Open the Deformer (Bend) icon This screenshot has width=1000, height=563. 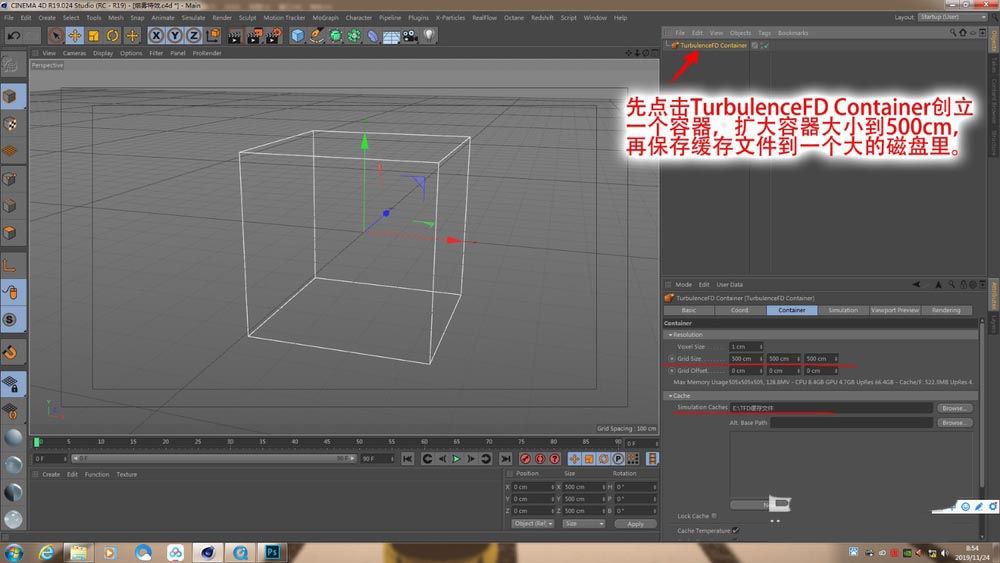[x=372, y=36]
